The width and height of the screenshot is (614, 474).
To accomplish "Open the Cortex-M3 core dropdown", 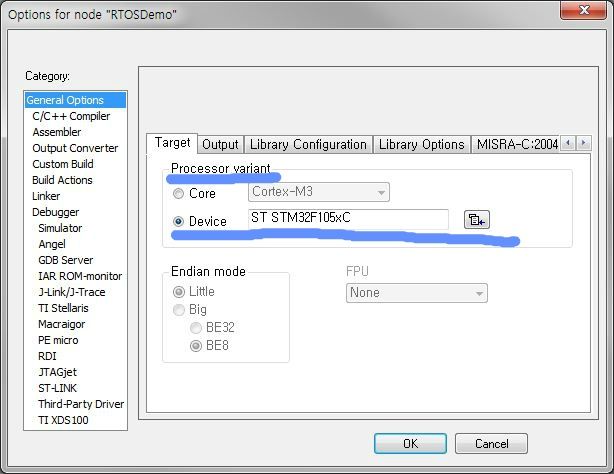I will click(319, 192).
